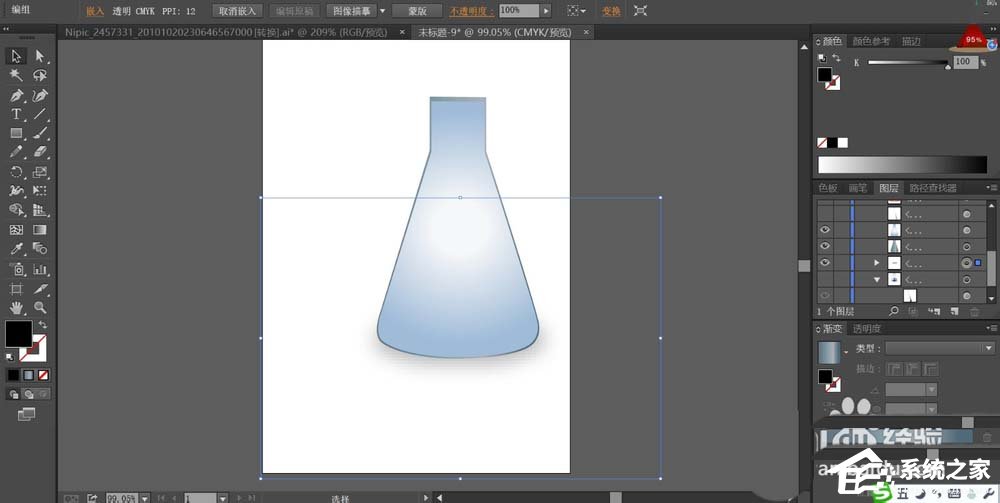Click the K color slider track
The image size is (1000, 503).
pyautogui.click(x=907, y=63)
